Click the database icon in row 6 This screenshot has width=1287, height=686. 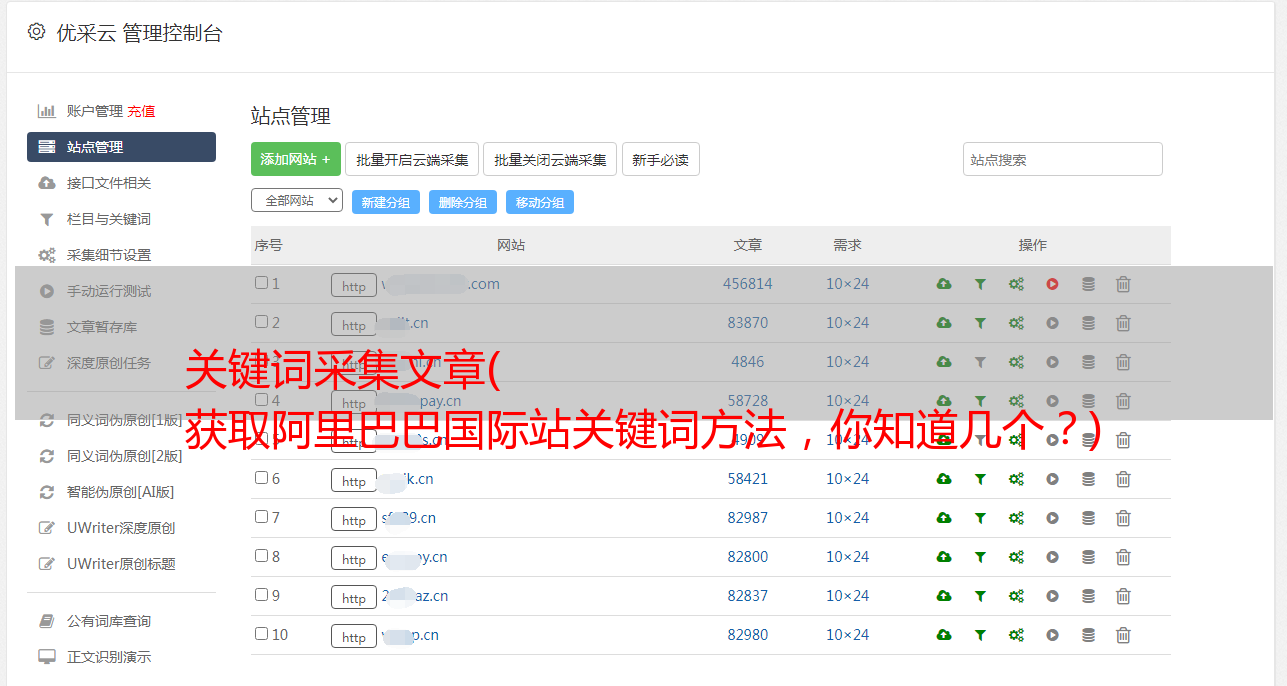pos(1088,479)
